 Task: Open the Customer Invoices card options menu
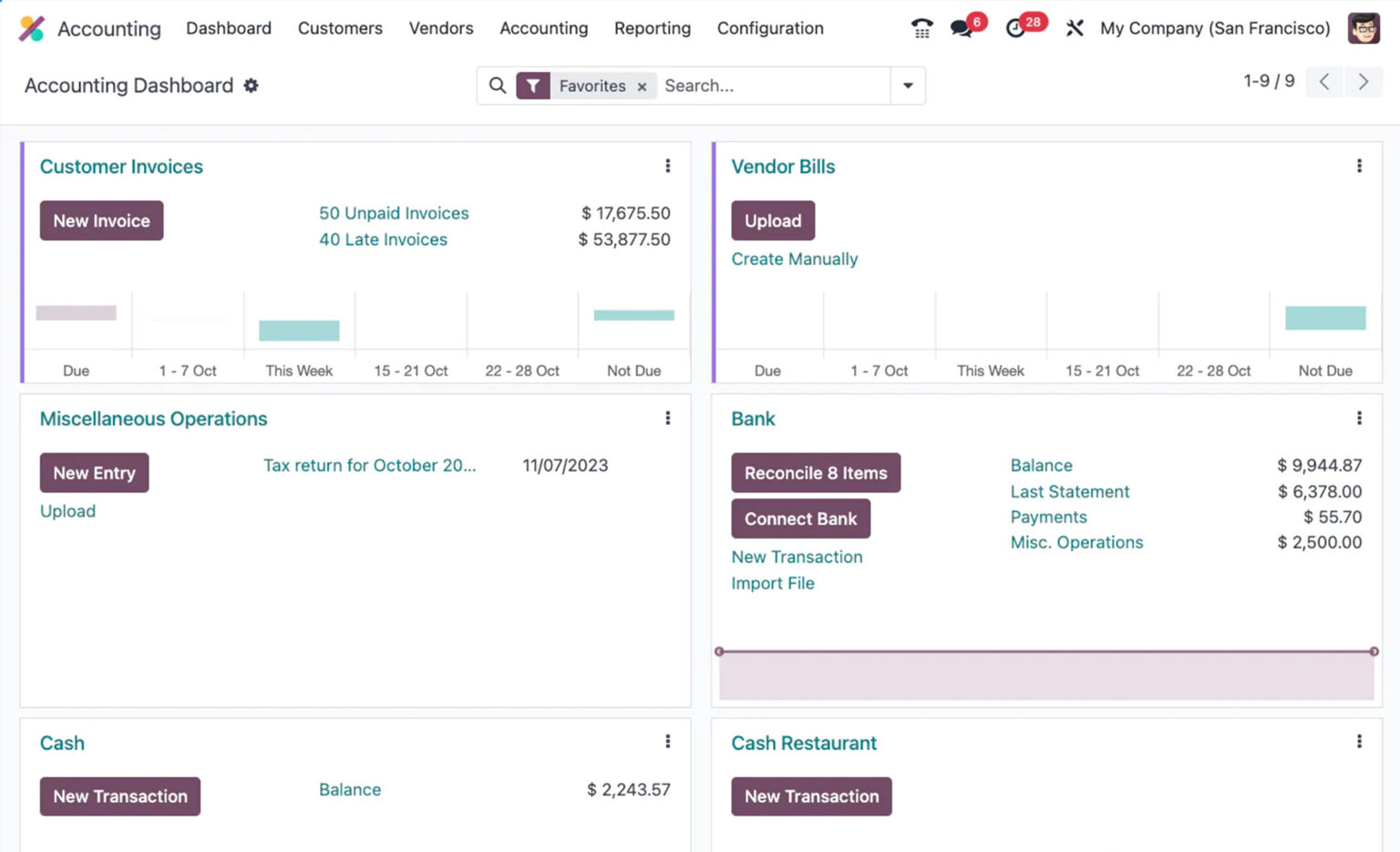click(x=668, y=166)
